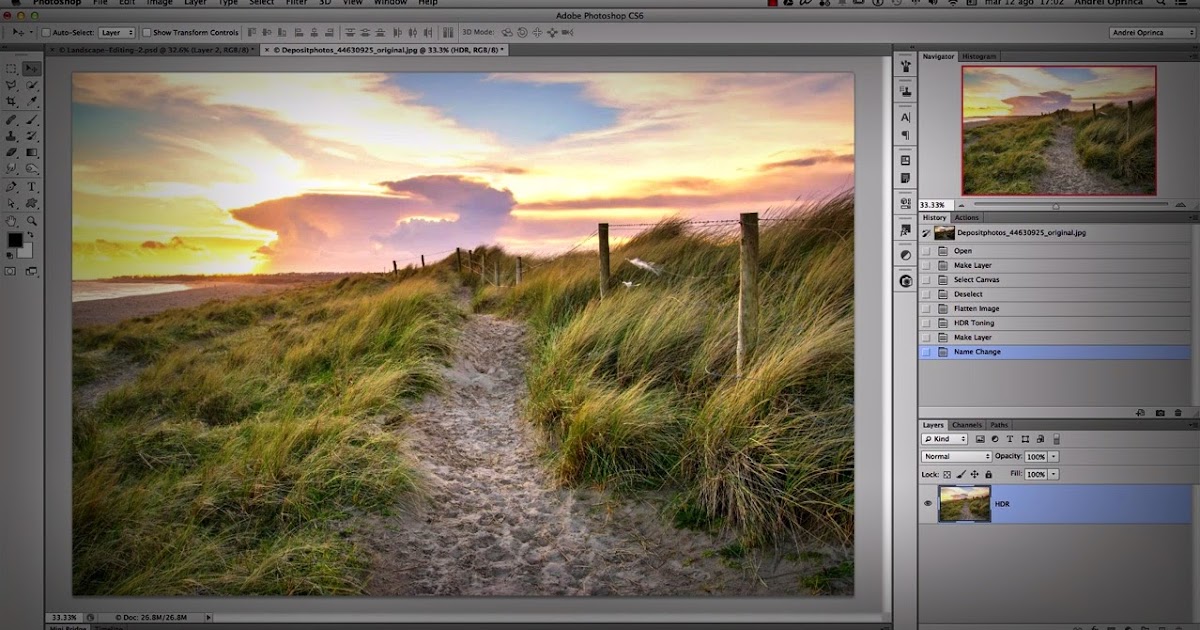Viewport: 1200px width, 630px height.
Task: Click the background color swatch
Action: (27, 251)
